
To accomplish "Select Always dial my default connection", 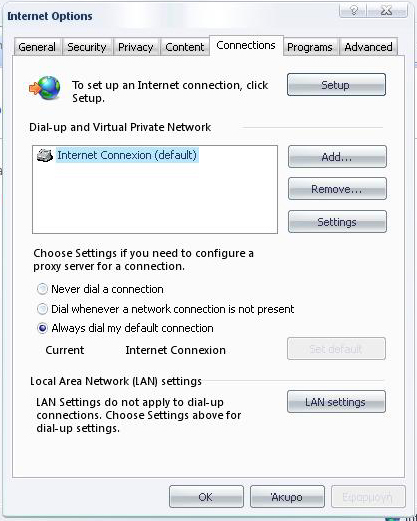I will coord(42,328).
